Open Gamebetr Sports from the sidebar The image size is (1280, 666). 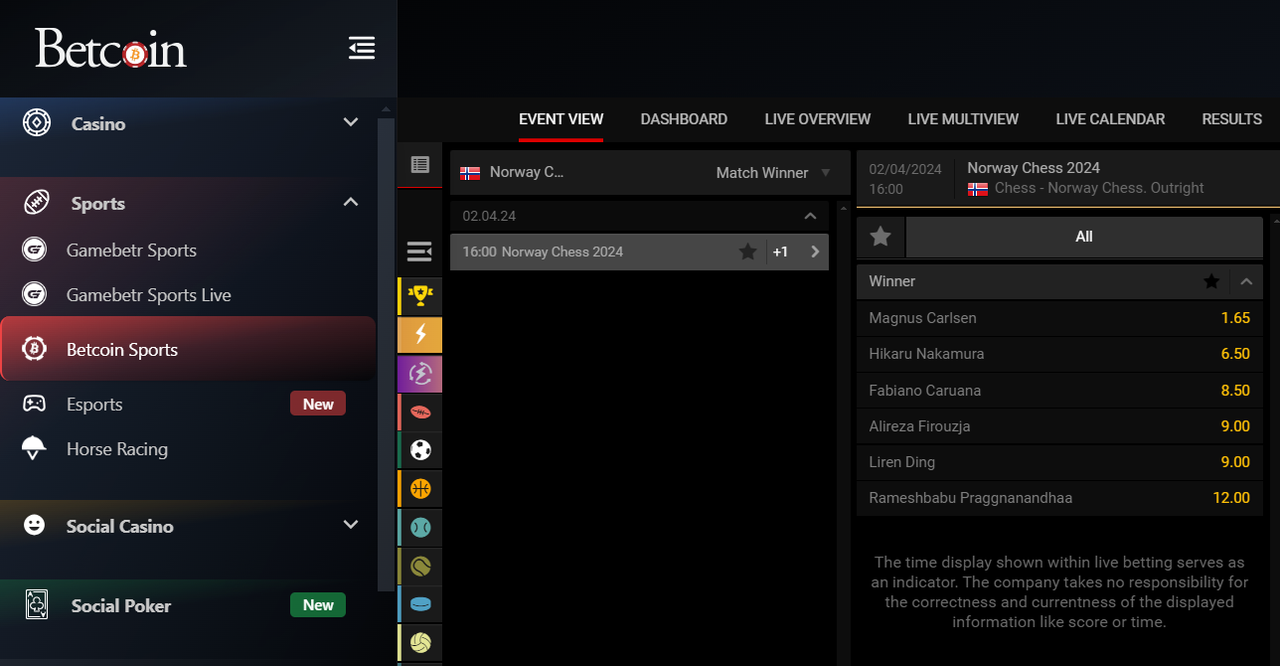pyautogui.click(x=131, y=250)
